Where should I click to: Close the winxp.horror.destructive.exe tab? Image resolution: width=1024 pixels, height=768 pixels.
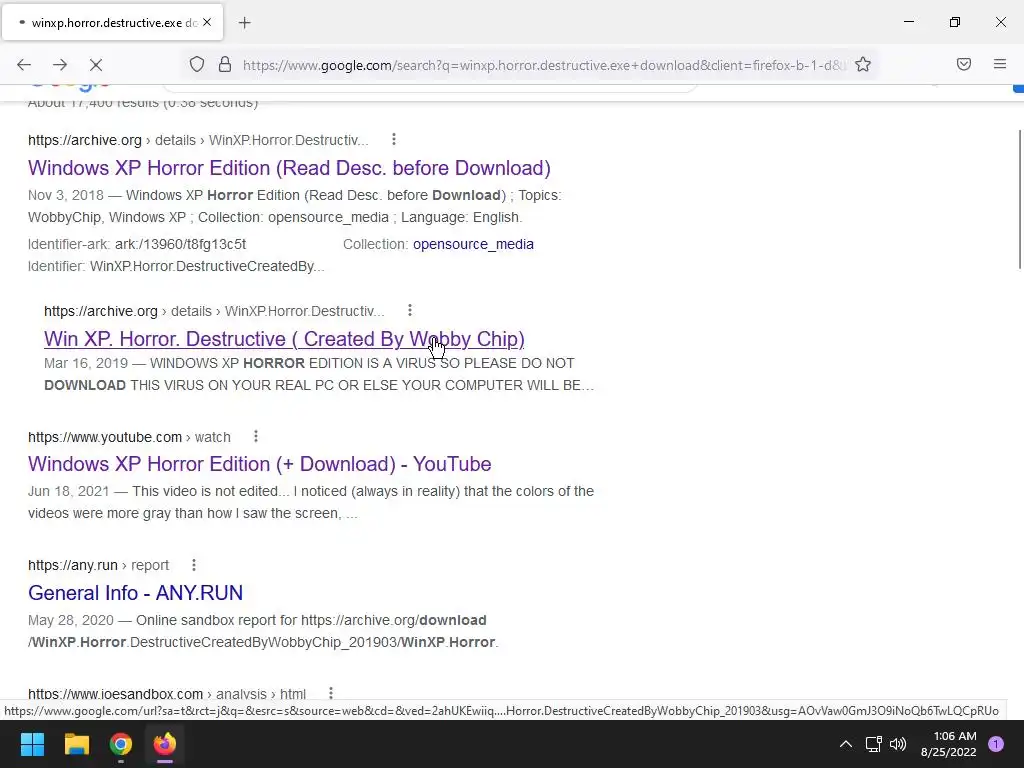pyautogui.click(x=207, y=22)
